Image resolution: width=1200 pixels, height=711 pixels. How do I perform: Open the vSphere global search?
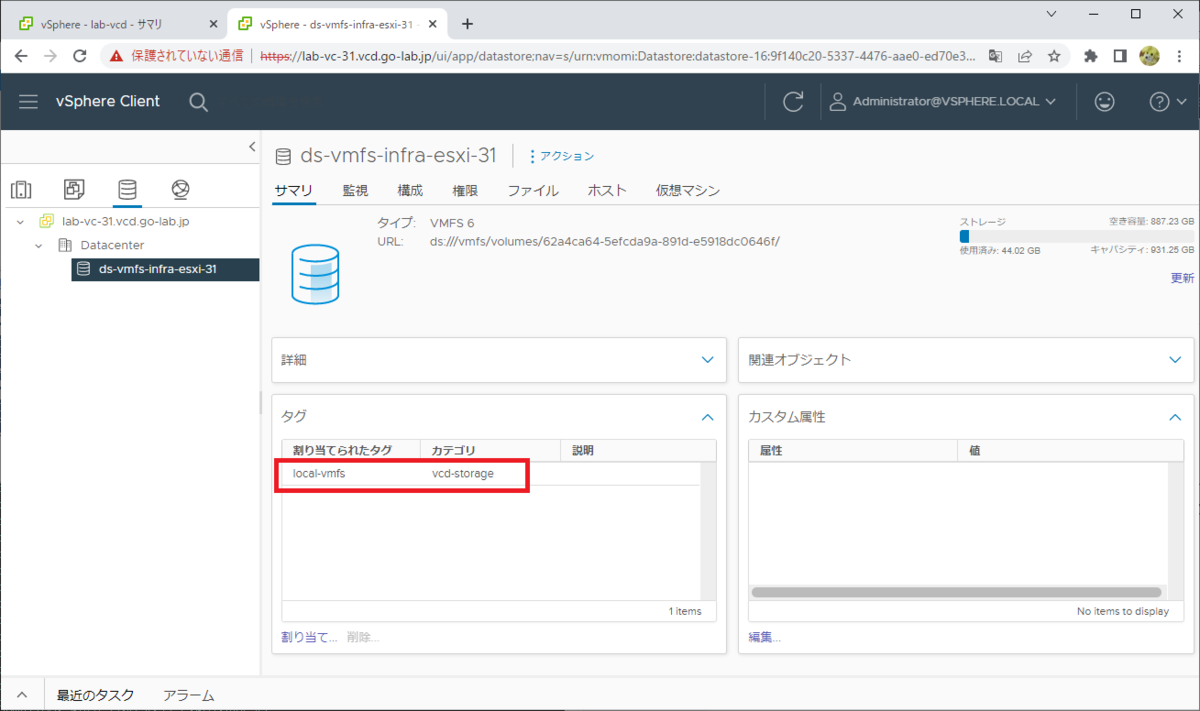point(198,101)
